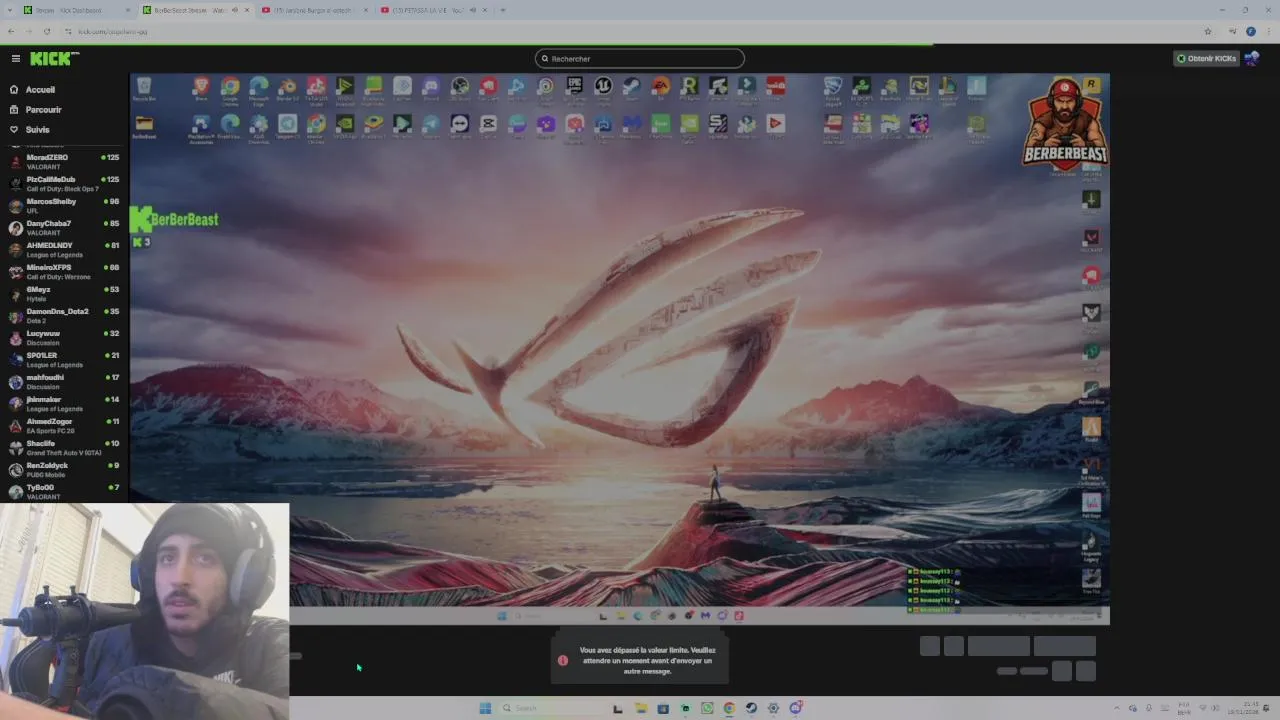Click the Obtenir KICKs button
The image size is (1280, 720).
[x=1206, y=58]
